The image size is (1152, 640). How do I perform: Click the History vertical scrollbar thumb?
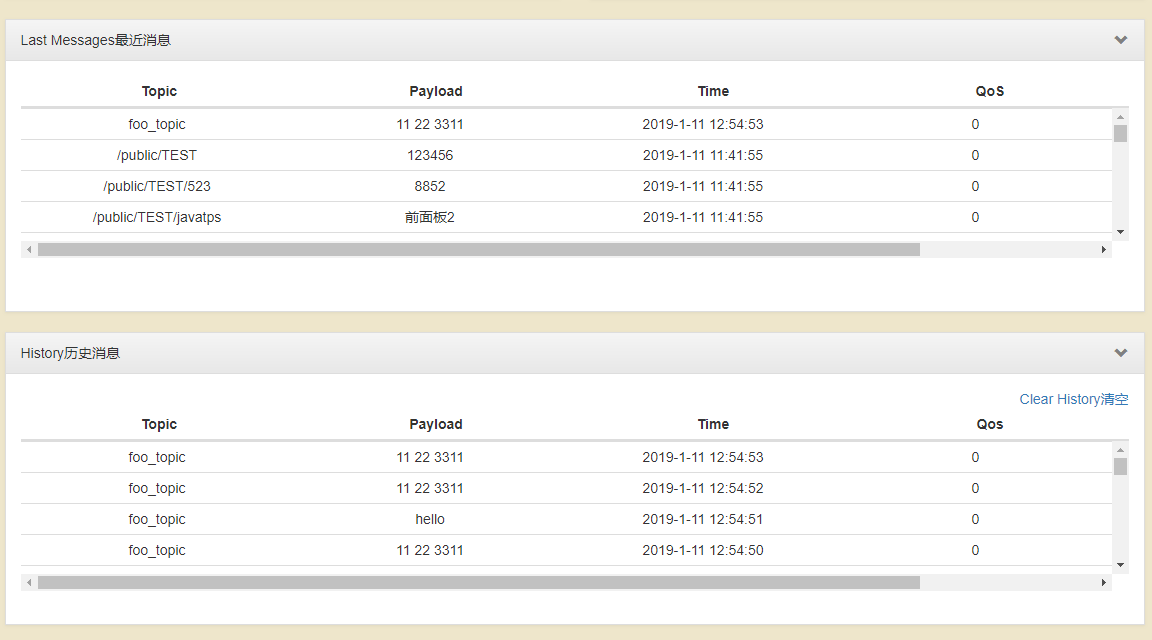pyautogui.click(x=1120, y=467)
